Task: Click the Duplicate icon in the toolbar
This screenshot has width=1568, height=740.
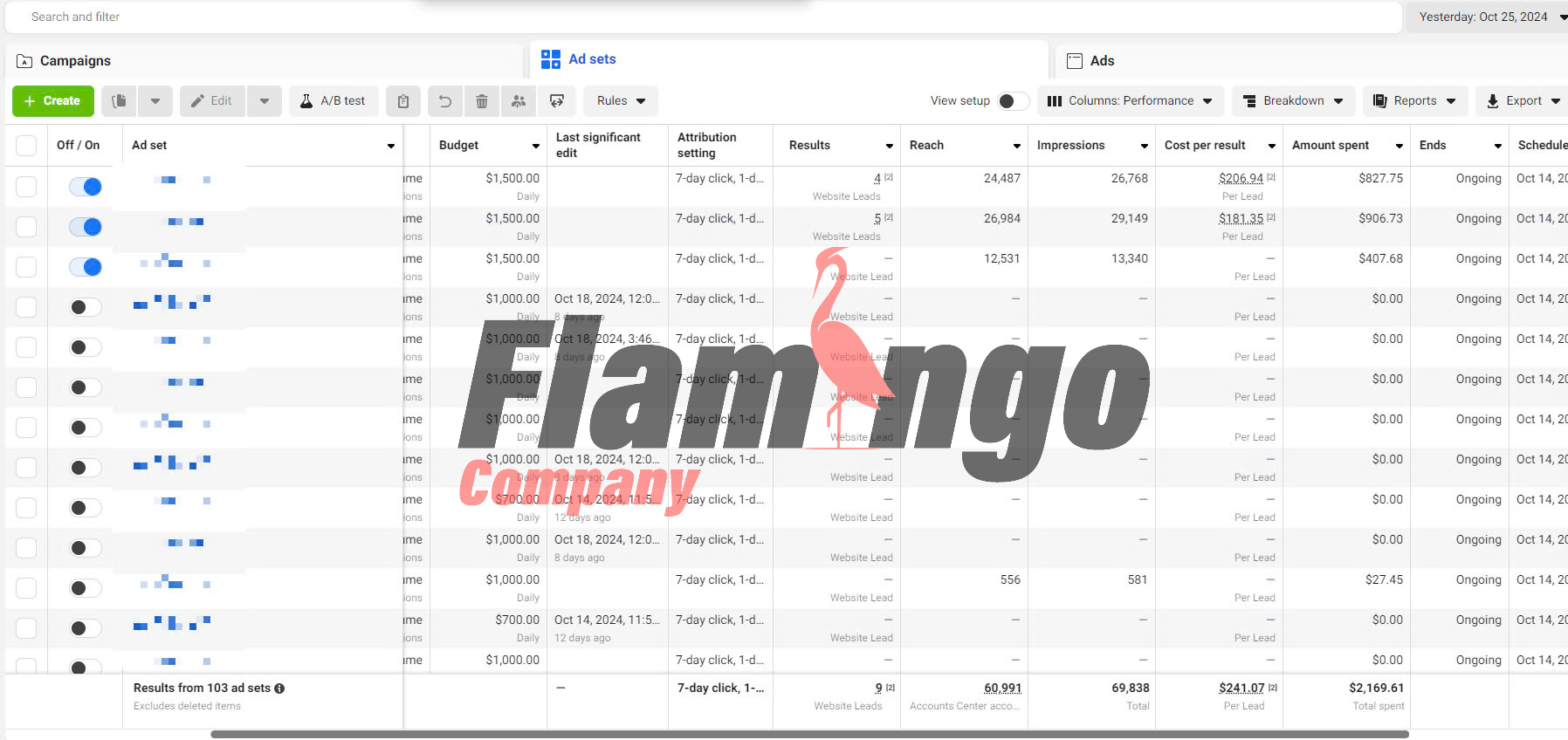Action: click(x=120, y=101)
